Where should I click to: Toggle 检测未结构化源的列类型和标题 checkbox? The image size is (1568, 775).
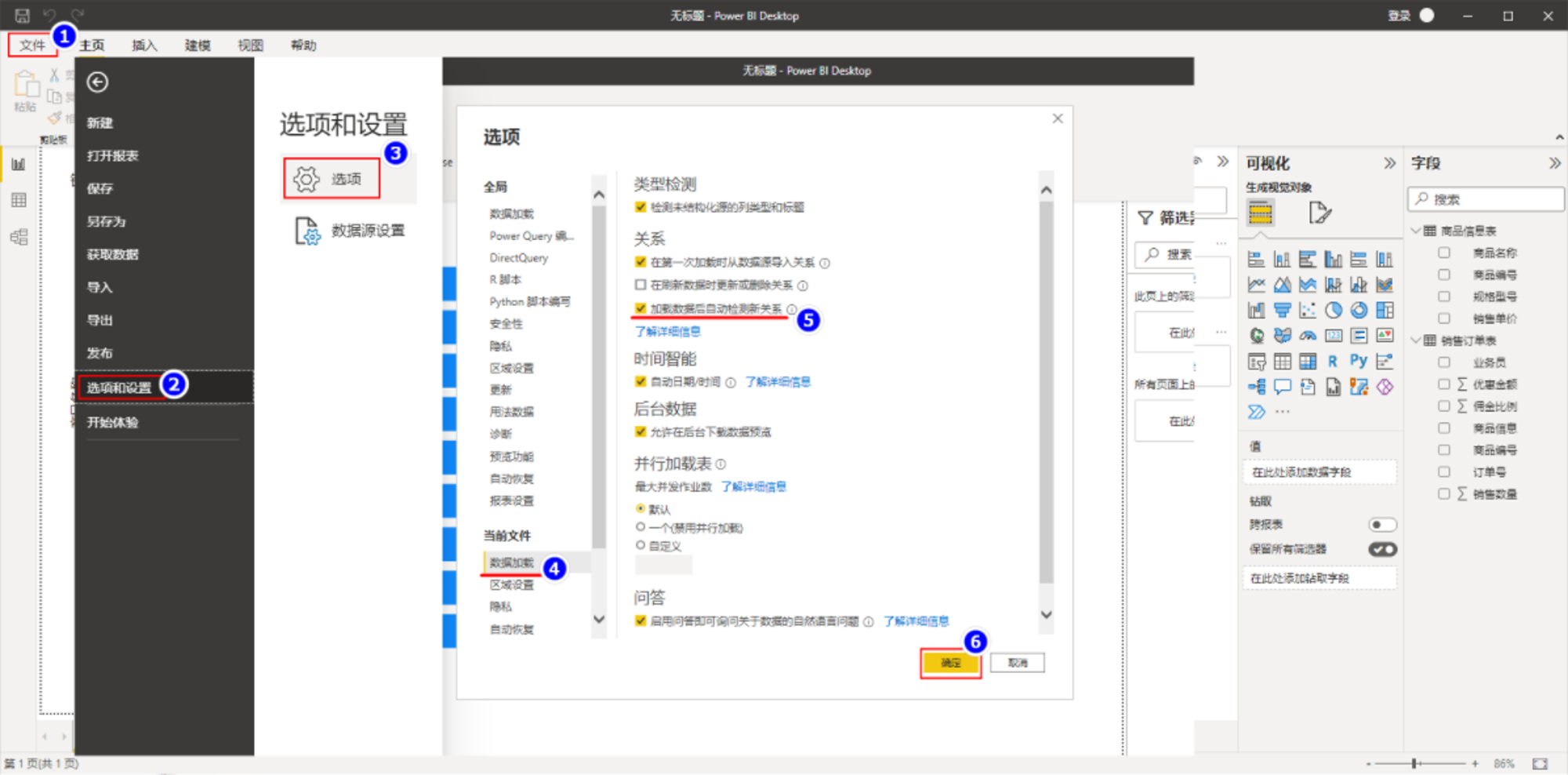(x=641, y=207)
